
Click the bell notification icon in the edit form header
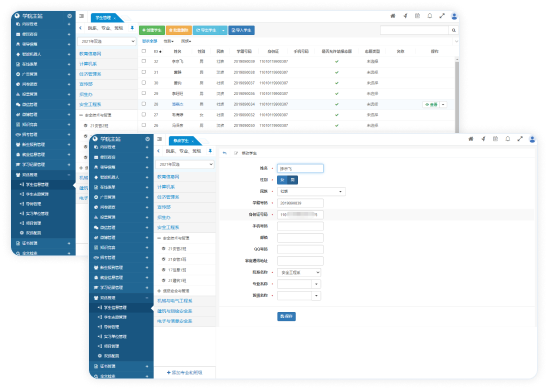(508, 139)
